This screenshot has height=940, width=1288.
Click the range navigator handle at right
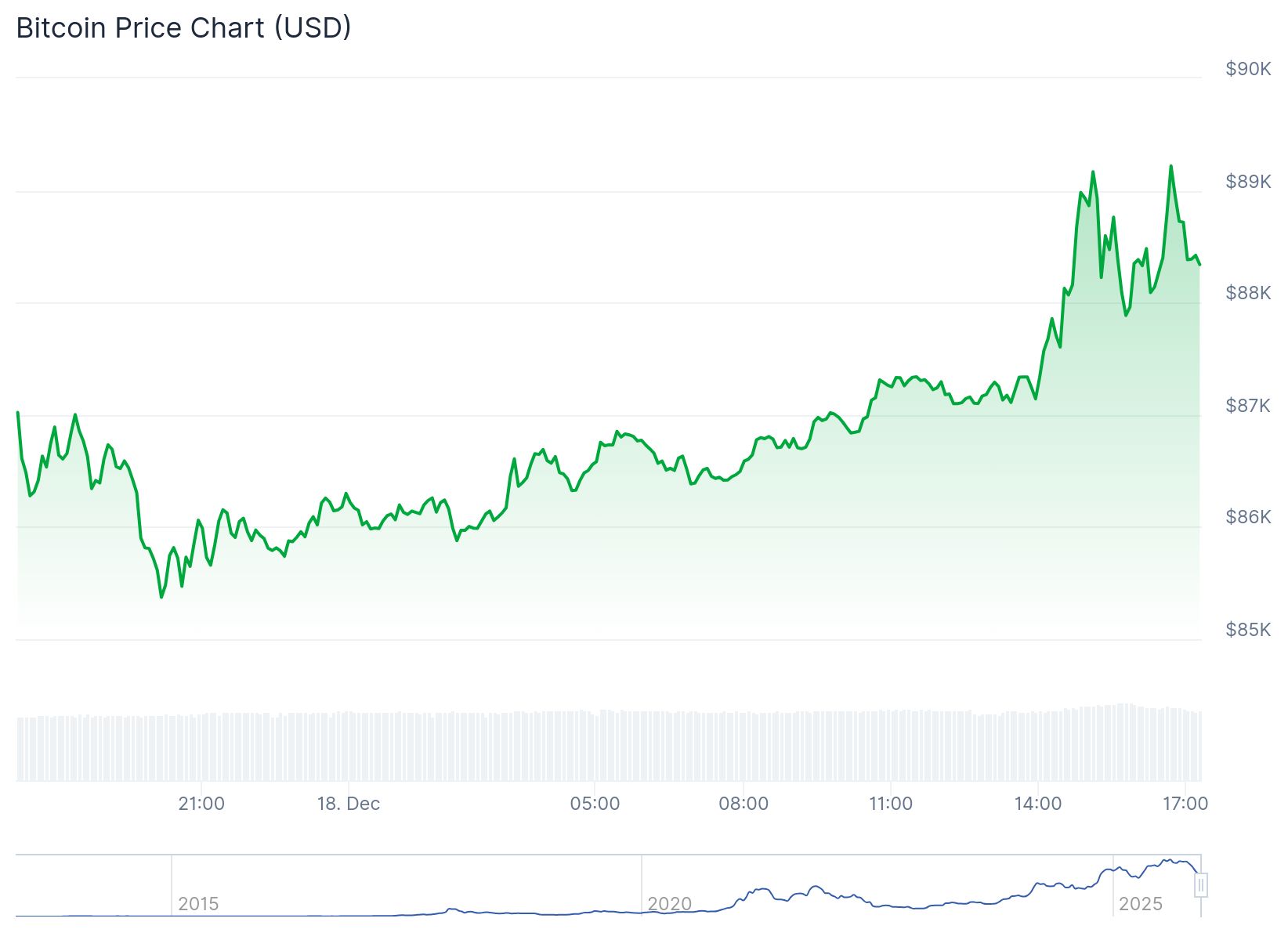[1200, 885]
